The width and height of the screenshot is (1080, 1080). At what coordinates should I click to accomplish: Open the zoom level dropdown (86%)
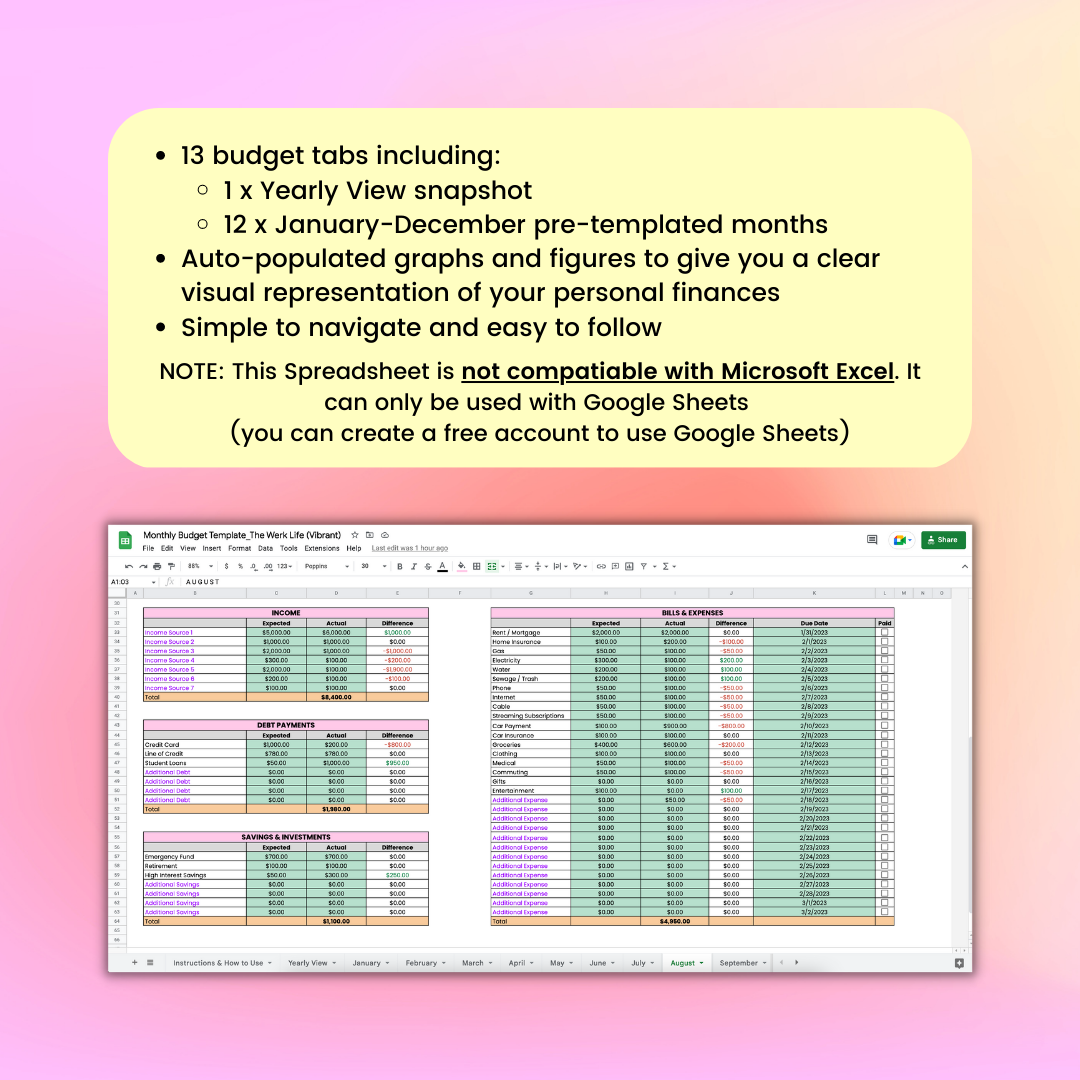point(198,566)
